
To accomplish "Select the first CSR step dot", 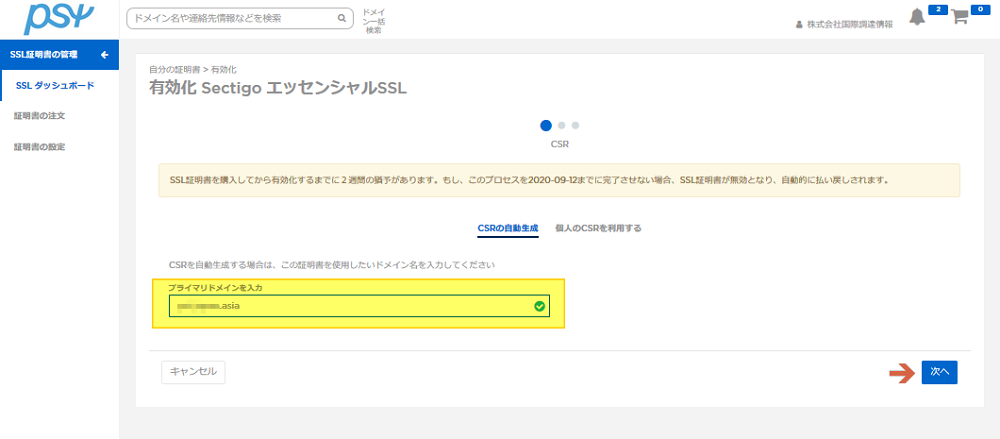I will (x=546, y=125).
